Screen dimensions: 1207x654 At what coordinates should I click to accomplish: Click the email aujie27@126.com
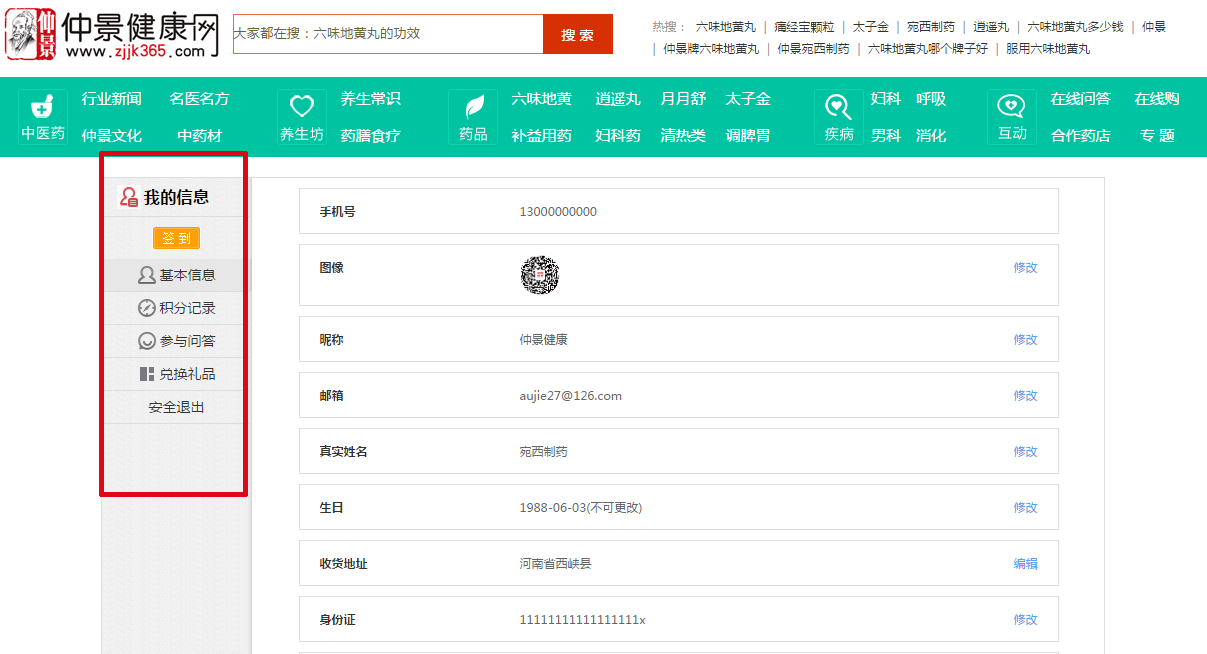point(571,396)
